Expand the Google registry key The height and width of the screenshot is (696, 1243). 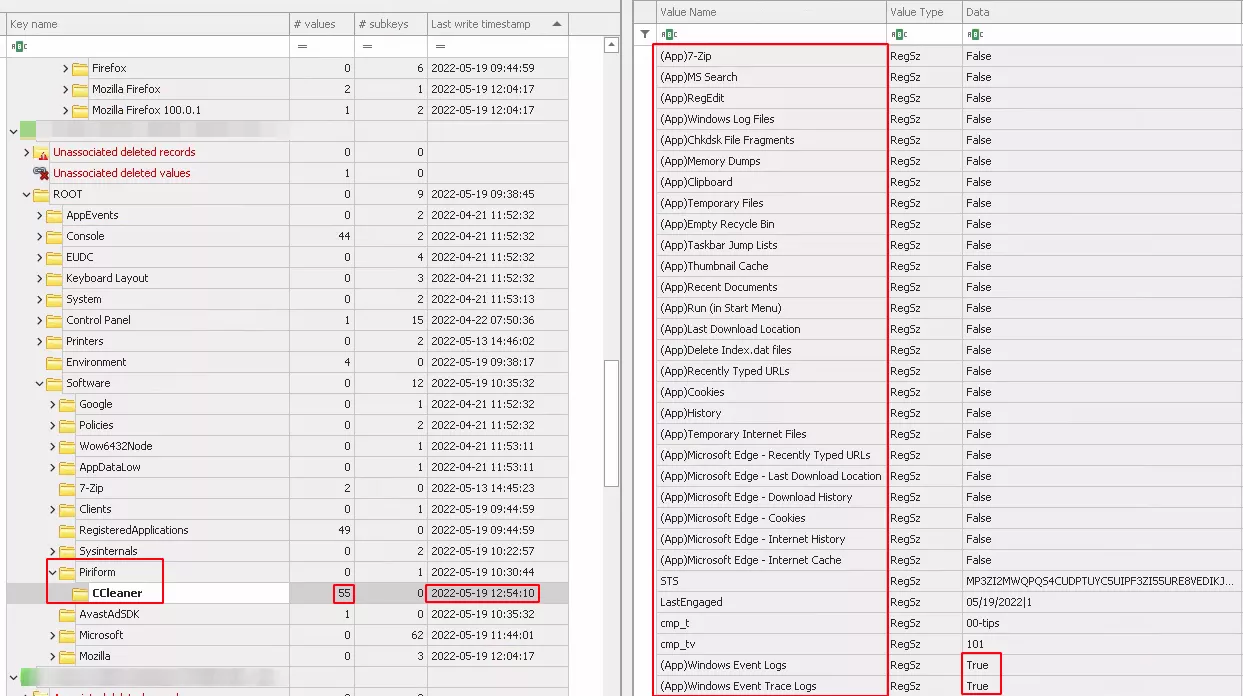[x=50, y=404]
